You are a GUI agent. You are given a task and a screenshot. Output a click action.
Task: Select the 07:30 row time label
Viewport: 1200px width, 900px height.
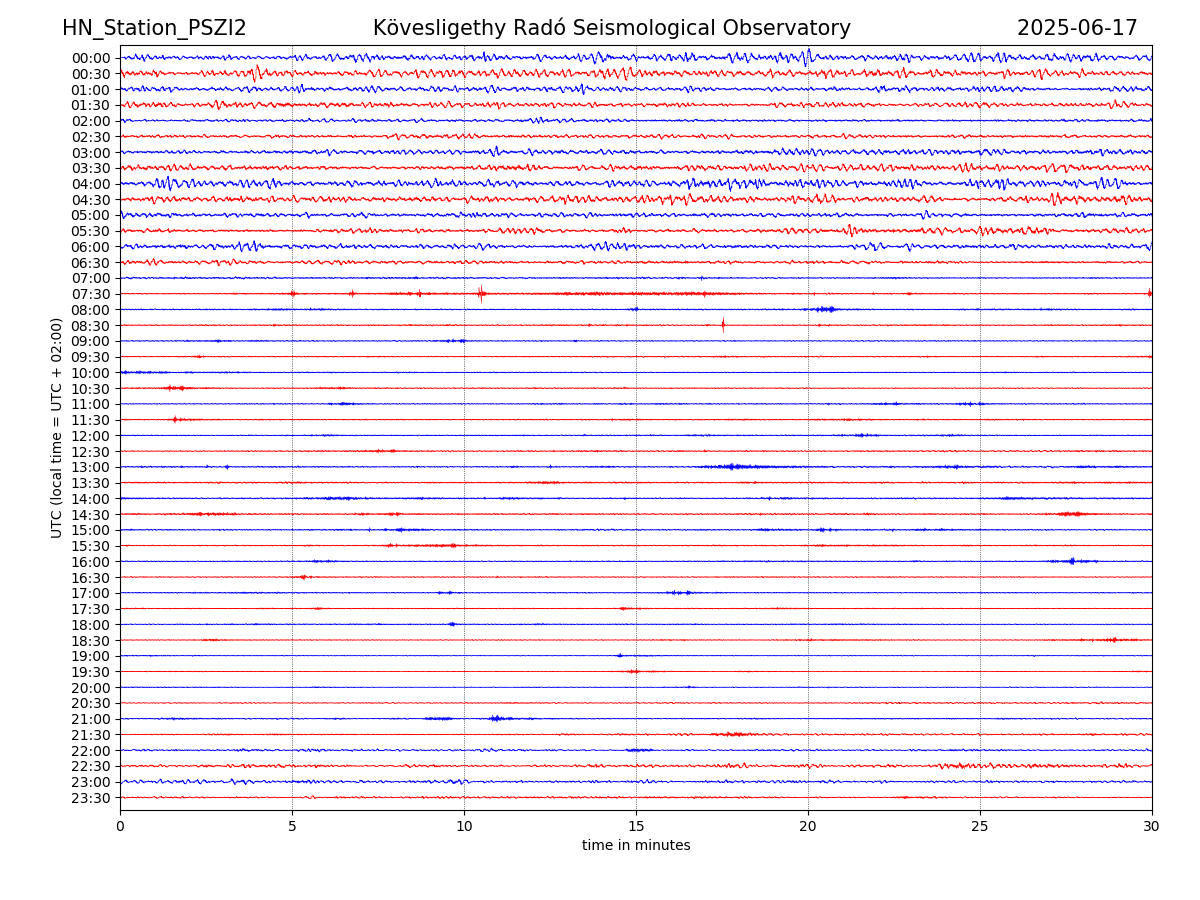pyautogui.click(x=91, y=294)
